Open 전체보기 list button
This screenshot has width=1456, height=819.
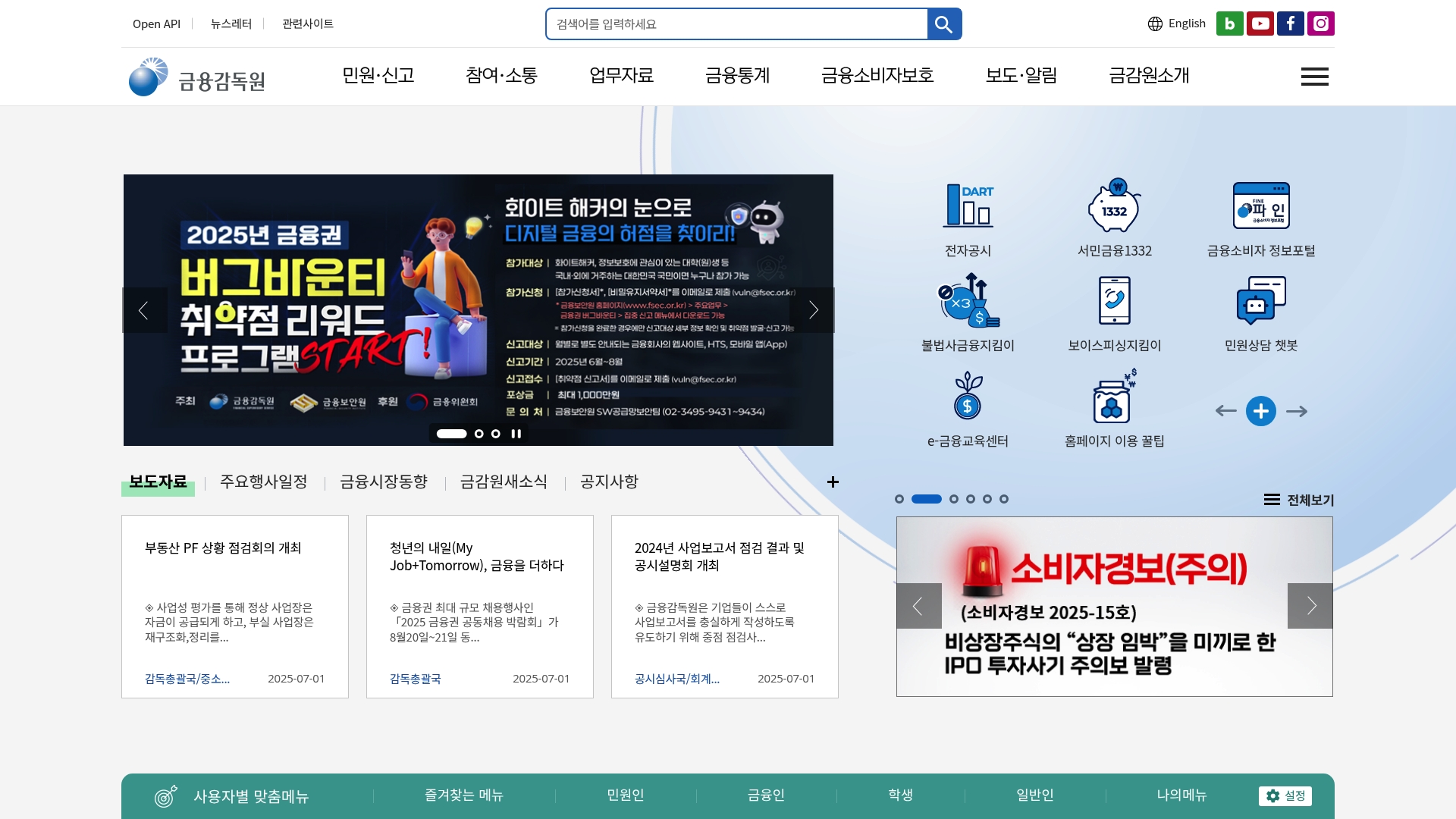(1299, 500)
